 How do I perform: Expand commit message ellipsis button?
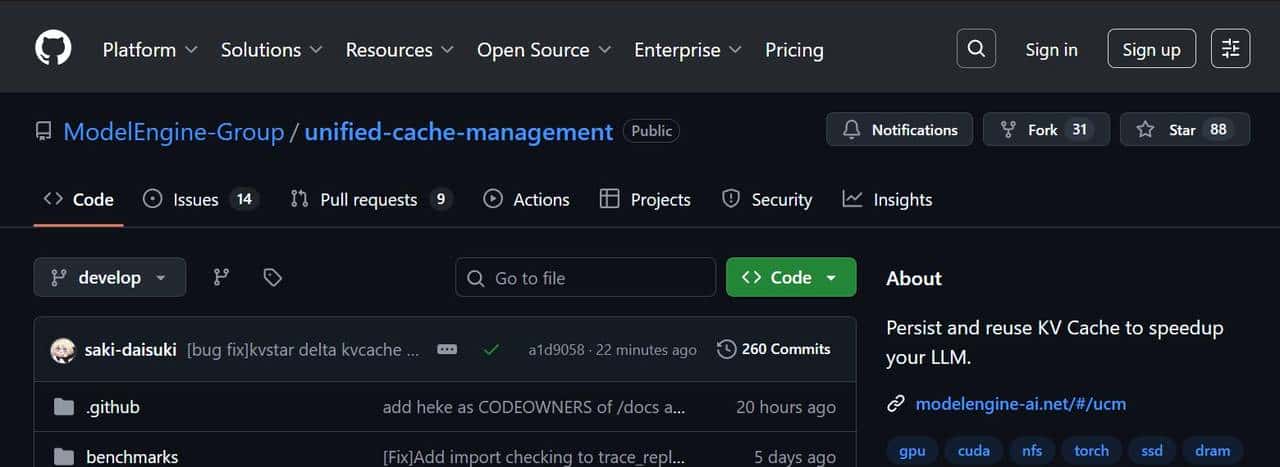pyautogui.click(x=447, y=350)
